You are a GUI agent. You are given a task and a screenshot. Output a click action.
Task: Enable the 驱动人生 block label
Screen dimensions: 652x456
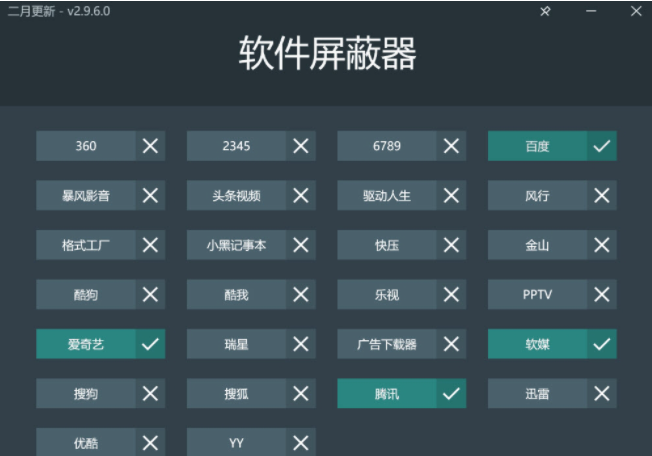point(387,195)
